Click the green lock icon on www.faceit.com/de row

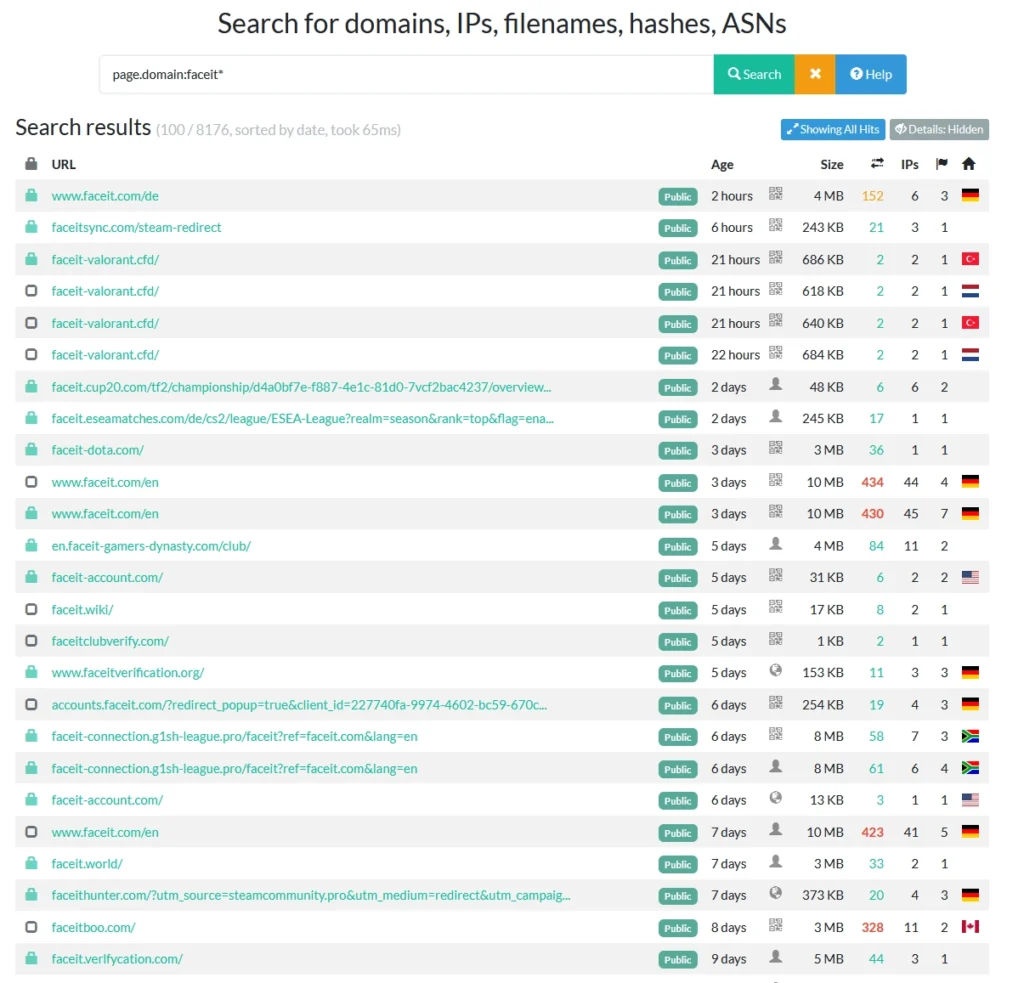(x=31, y=195)
